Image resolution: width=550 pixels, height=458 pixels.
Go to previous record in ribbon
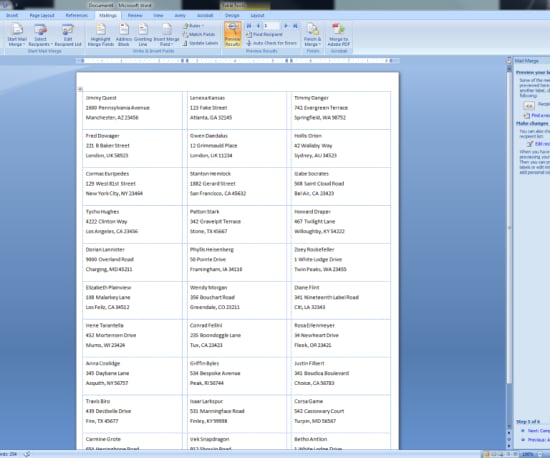click(258, 26)
